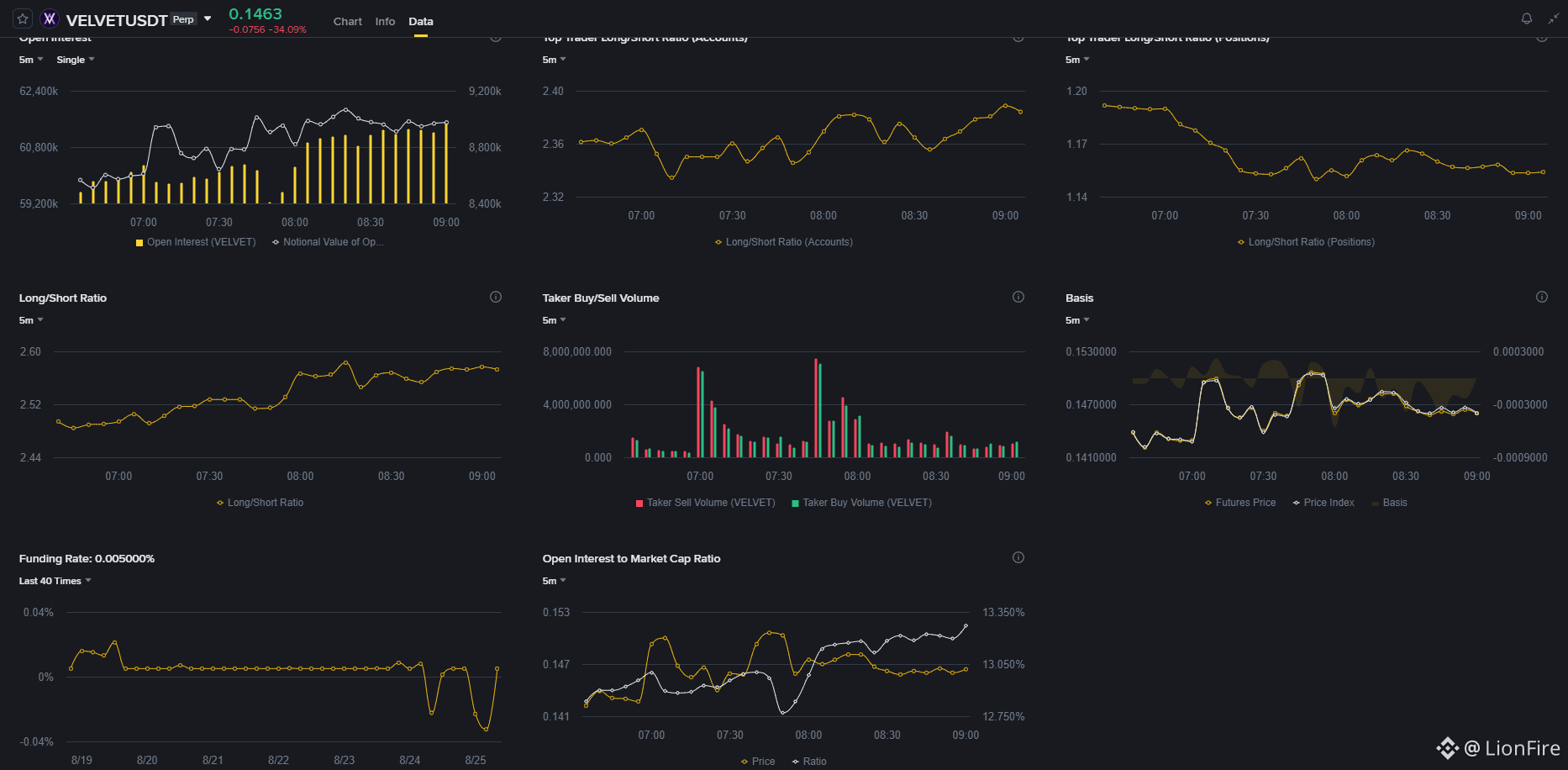This screenshot has width=1568, height=770.
Task: Click the 62,400k label on the Open Interest axis
Action: (39, 91)
